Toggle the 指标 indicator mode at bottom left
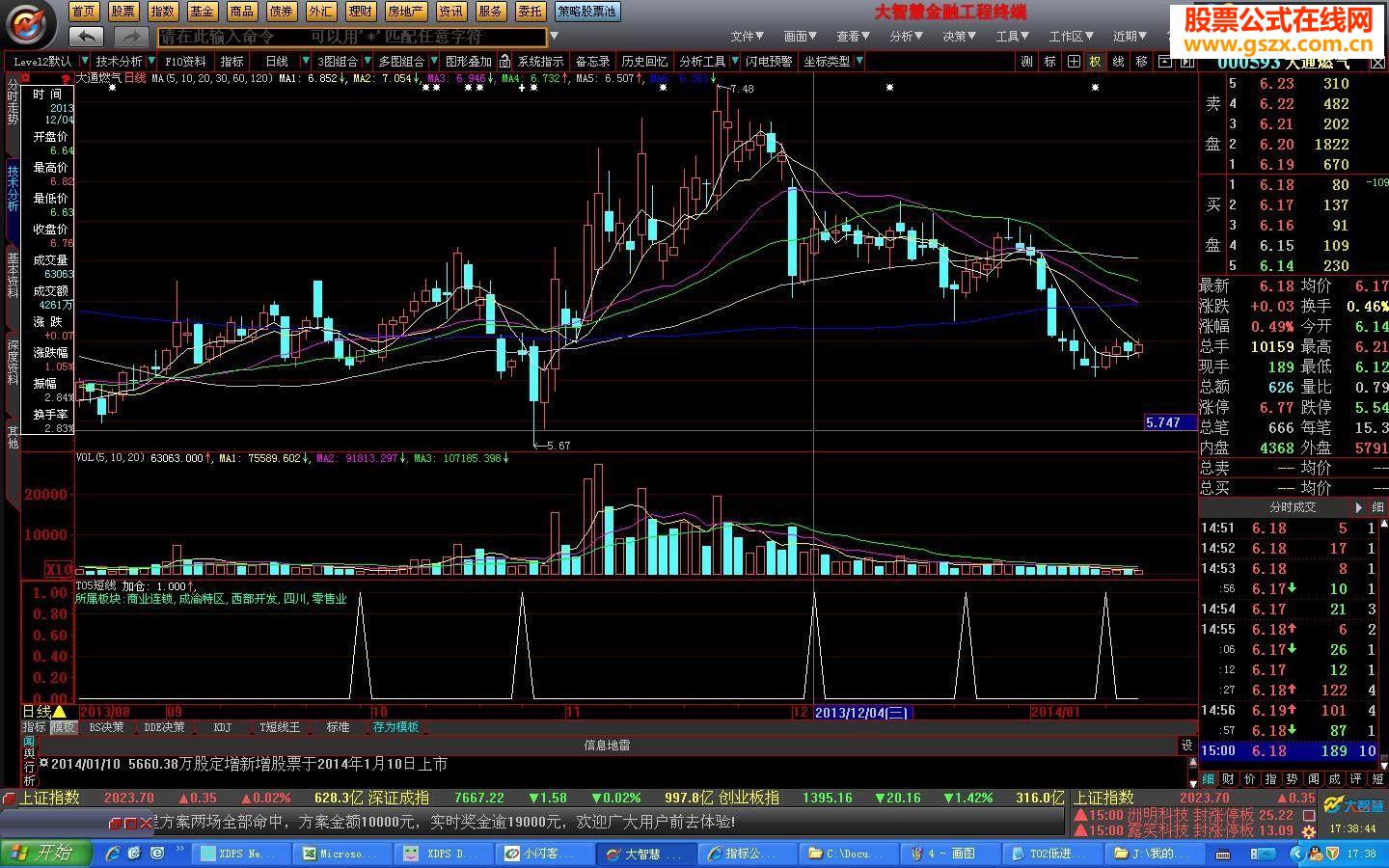The height and width of the screenshot is (868, 1389). coord(34,727)
